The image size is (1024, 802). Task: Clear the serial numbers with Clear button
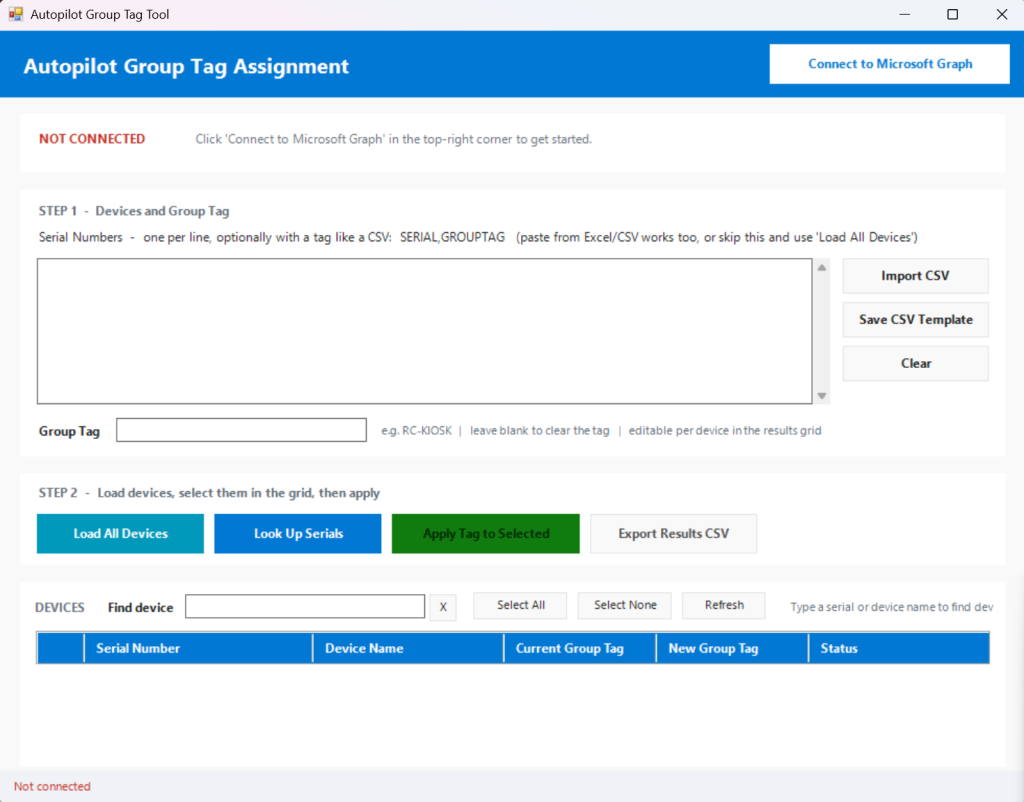[x=915, y=363]
